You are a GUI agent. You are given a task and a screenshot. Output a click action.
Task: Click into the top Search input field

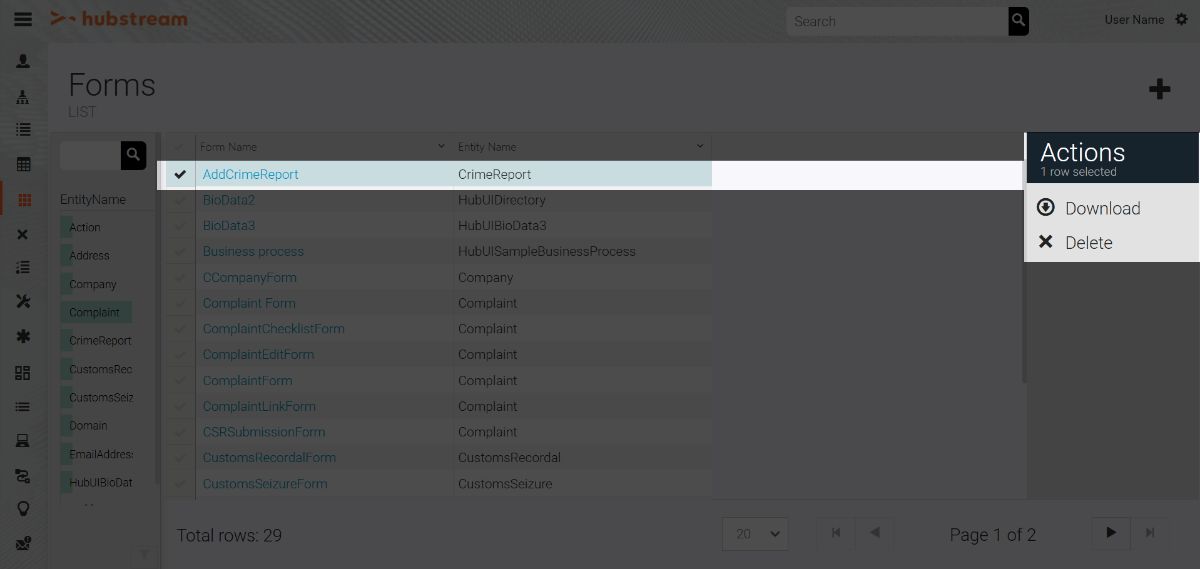895,21
